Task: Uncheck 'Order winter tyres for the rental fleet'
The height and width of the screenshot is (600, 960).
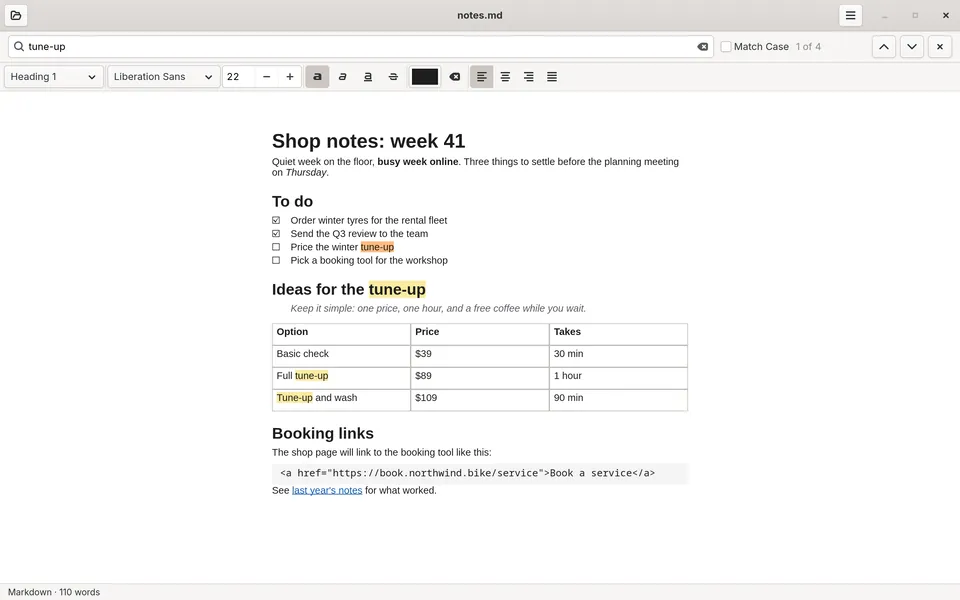Action: click(x=276, y=220)
